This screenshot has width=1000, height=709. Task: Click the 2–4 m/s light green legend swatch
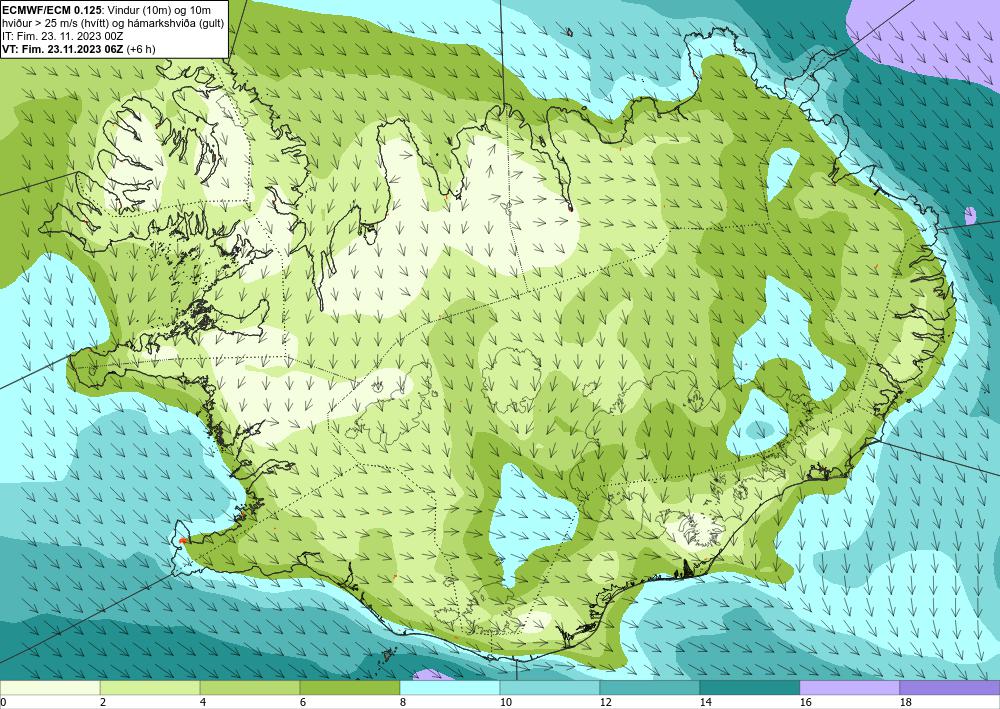point(150,687)
